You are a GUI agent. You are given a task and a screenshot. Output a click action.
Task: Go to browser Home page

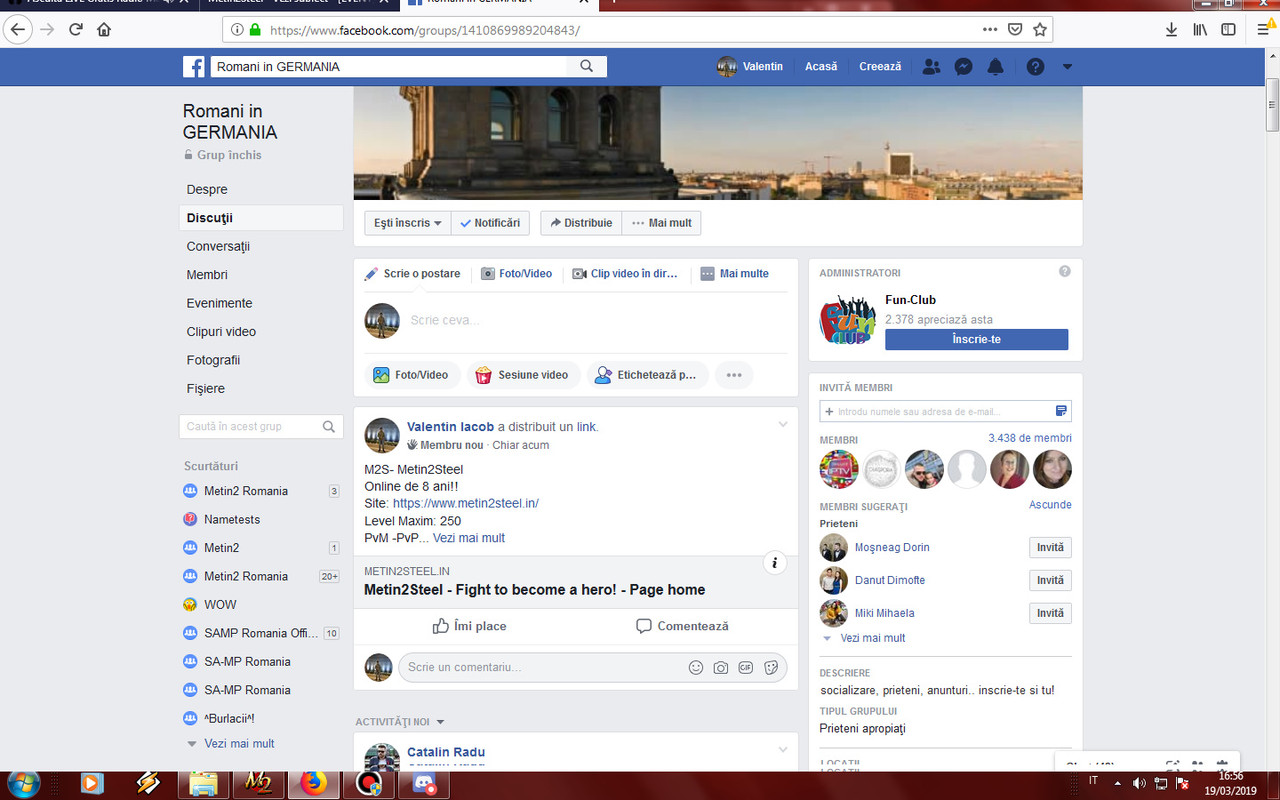[x=104, y=29]
